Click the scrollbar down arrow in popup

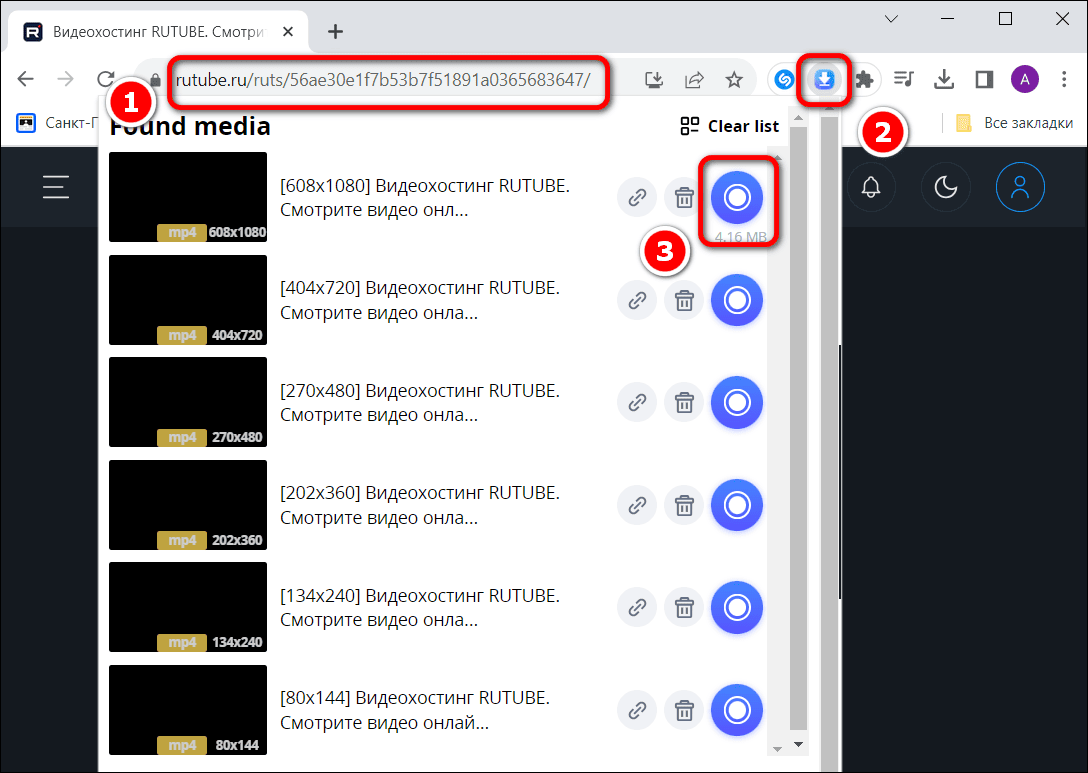[799, 745]
